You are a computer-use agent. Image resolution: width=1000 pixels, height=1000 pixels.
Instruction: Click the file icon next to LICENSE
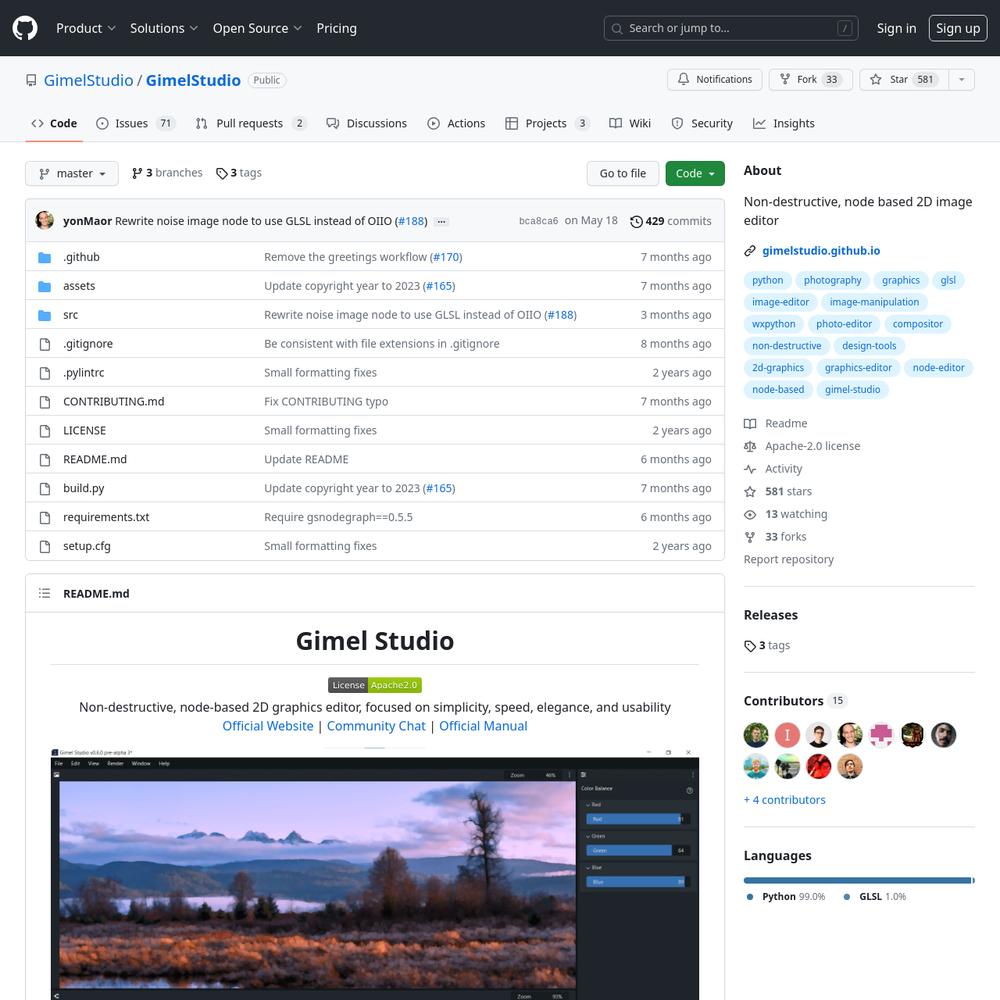click(x=45, y=430)
